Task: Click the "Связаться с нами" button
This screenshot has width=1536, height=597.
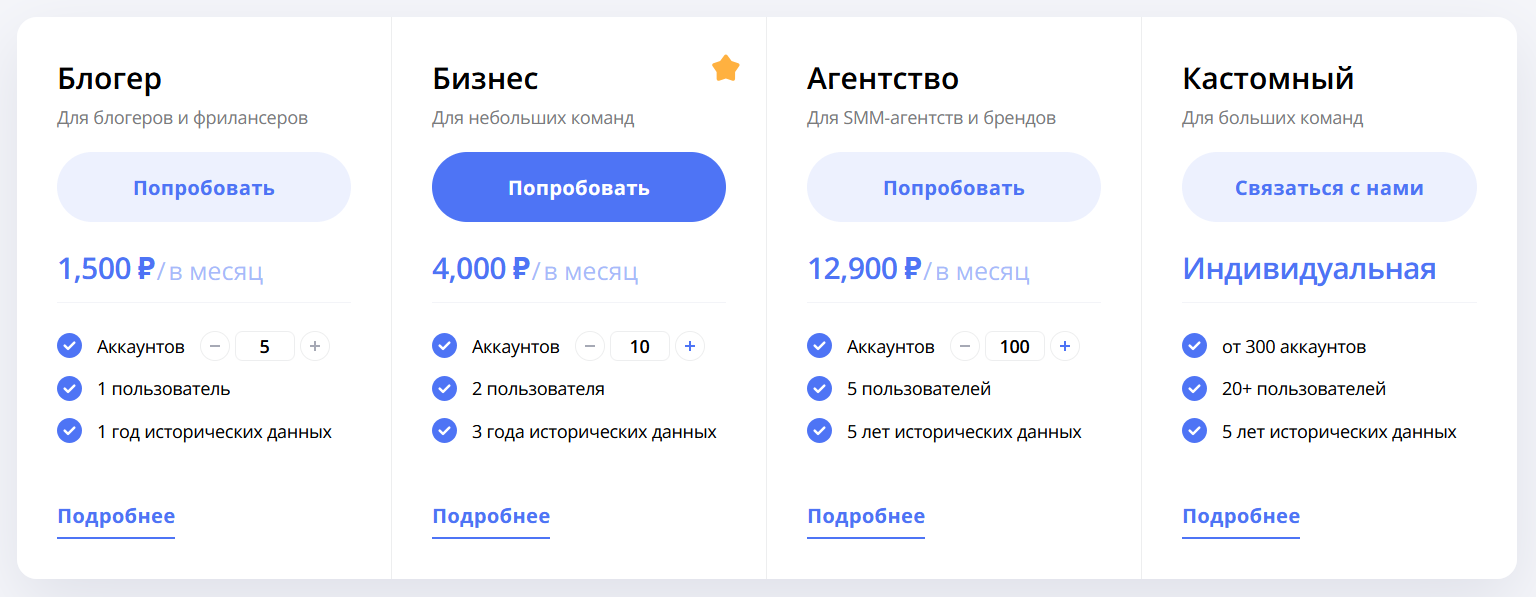Action: 1329,187
